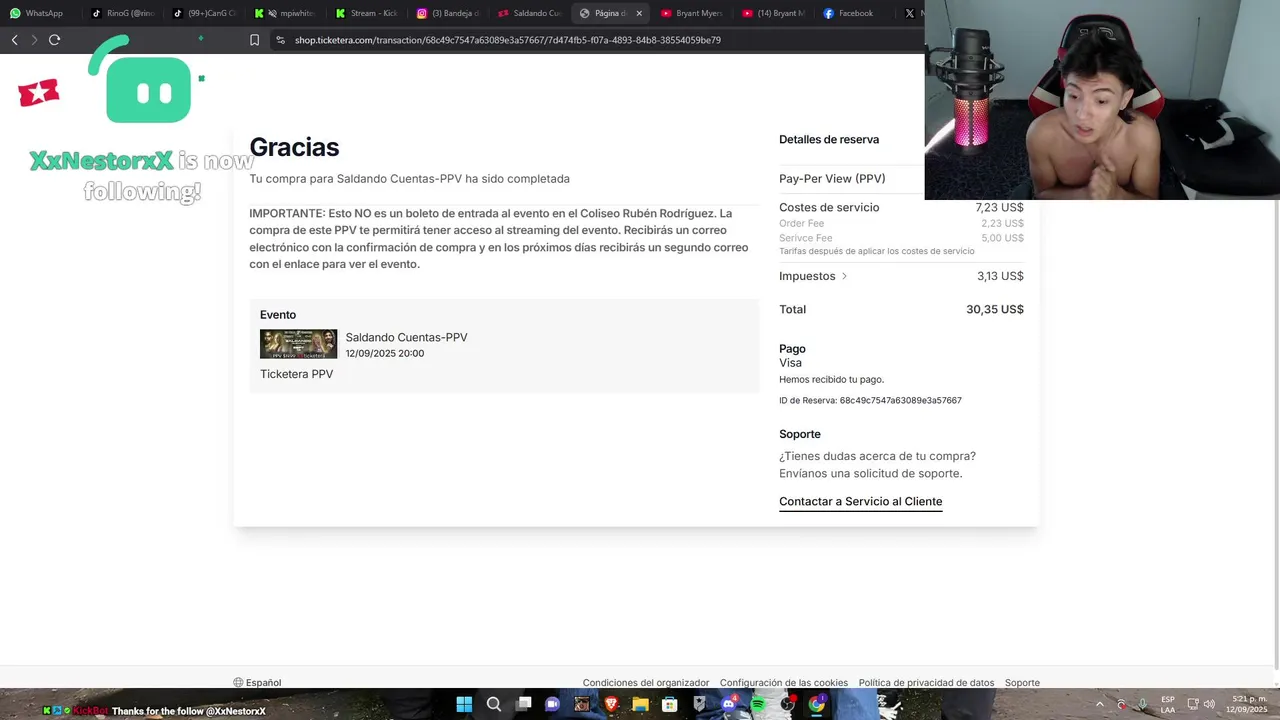
Task: Expand the Impuestos tax breakdown chevron
Action: pos(844,276)
